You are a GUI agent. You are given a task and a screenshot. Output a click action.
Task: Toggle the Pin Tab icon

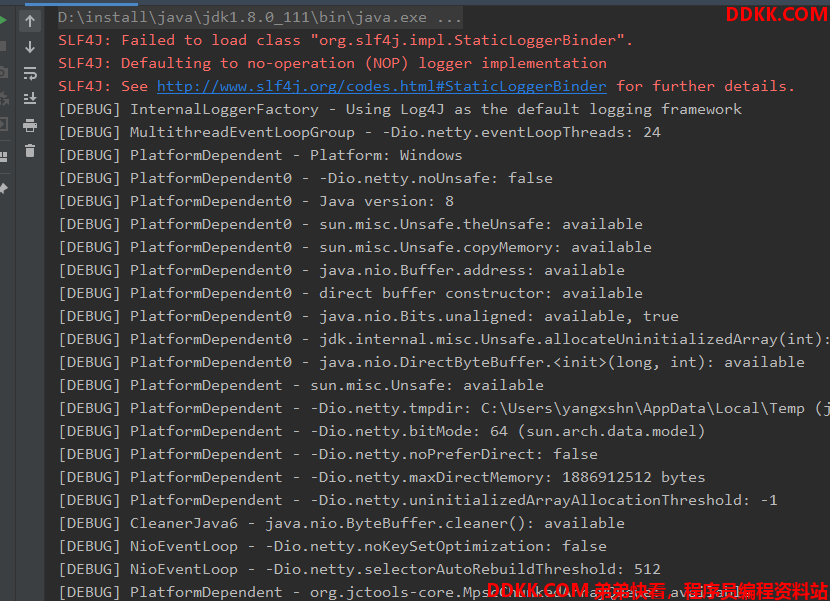pyautogui.click(x=3, y=187)
